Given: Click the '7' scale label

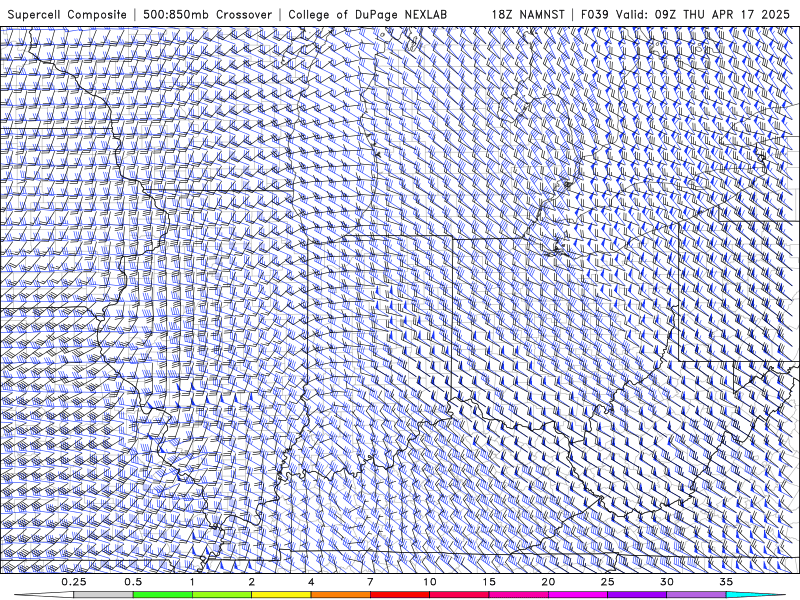Looking at the screenshot, I should coord(370,582).
